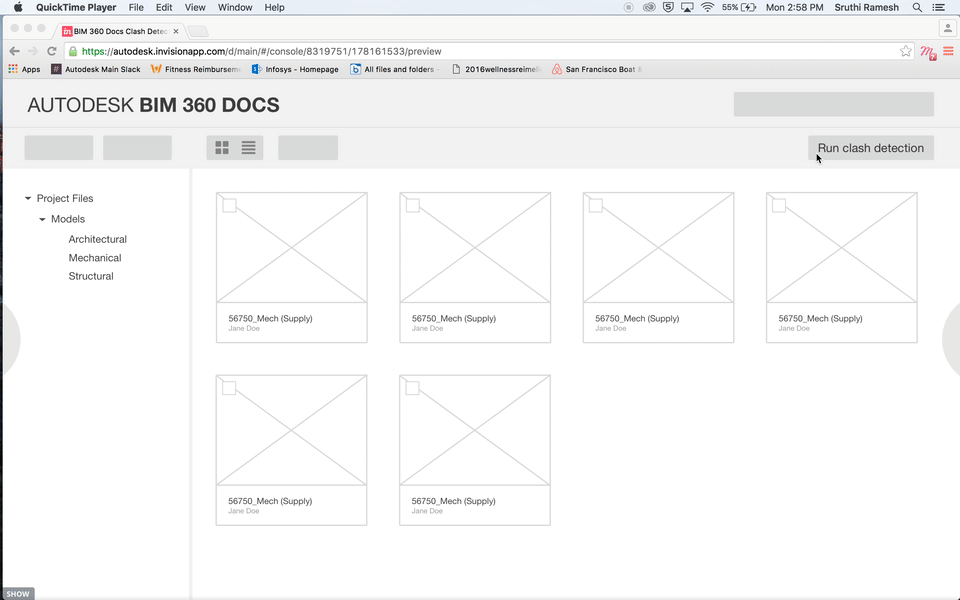Screen dimensions: 960x600
Task: Click Wi-Fi icon in menu bar
Action: coord(708,7)
